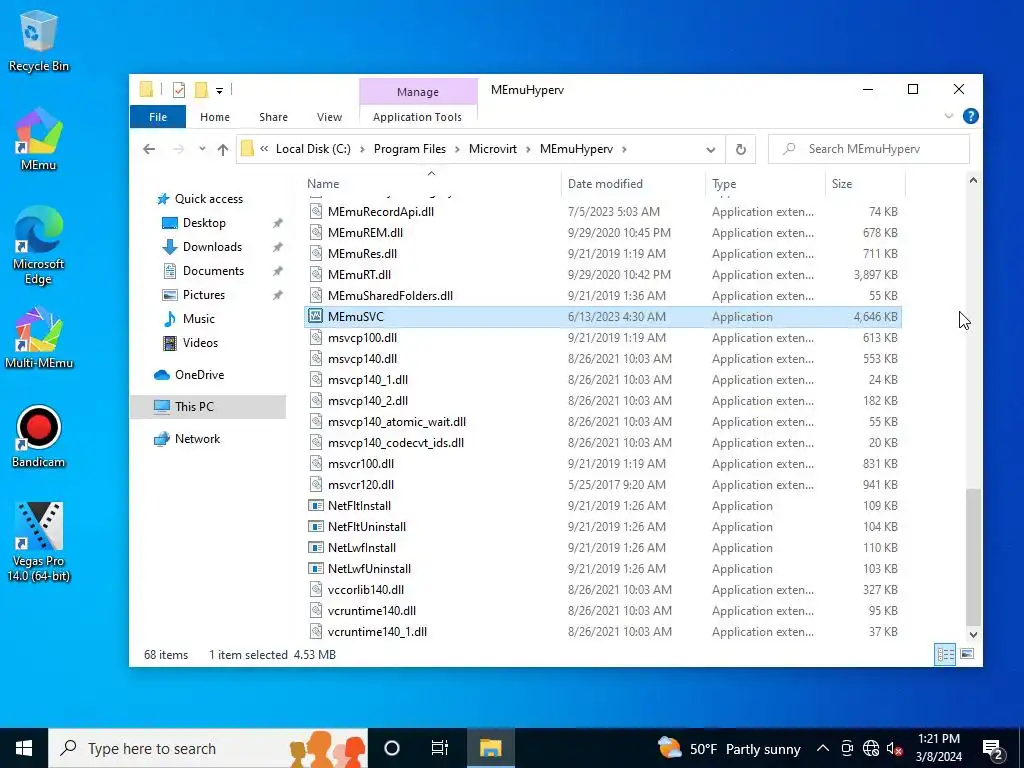Show hidden breadcrumb path with double chevron

coord(264,149)
